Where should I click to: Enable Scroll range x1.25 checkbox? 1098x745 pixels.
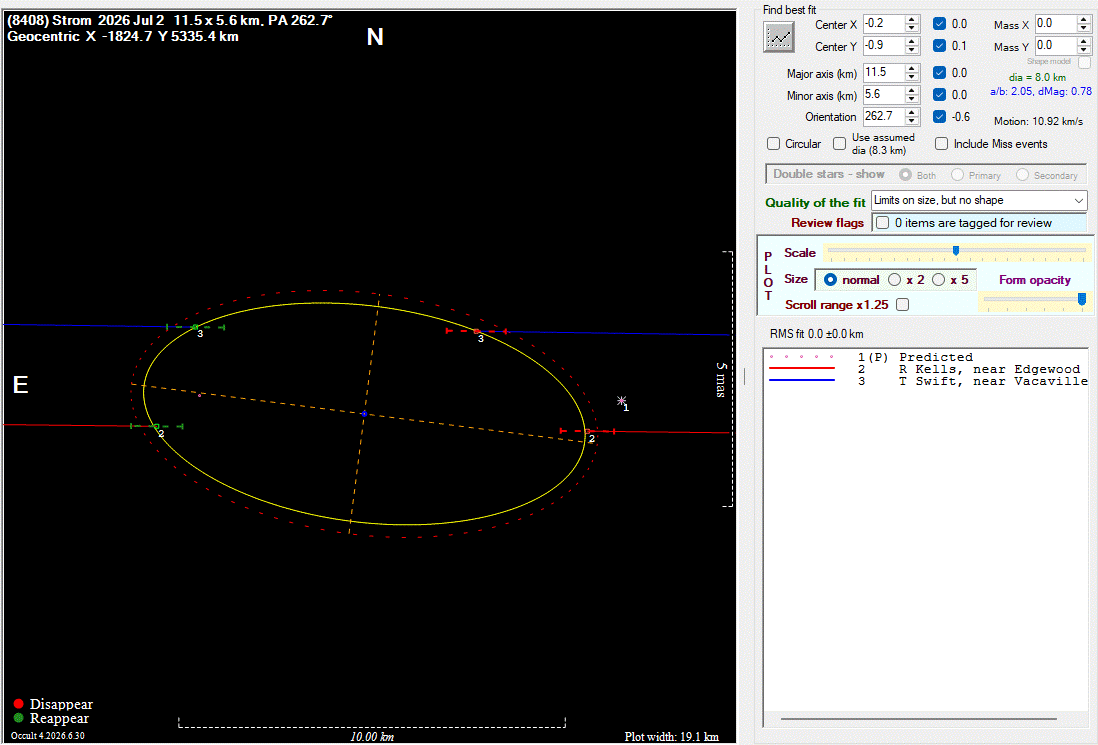point(903,305)
